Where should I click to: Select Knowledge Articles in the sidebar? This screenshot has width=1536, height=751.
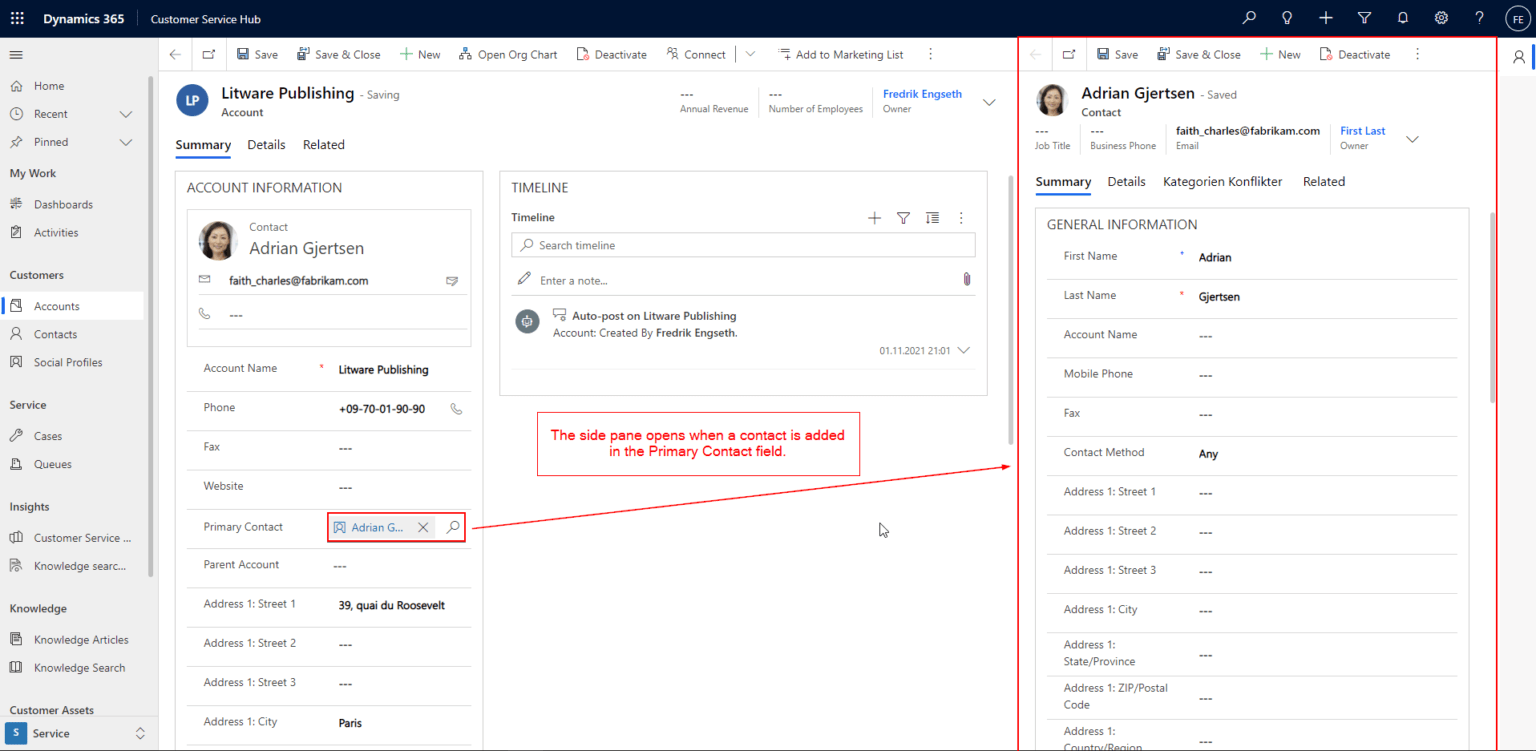(82, 639)
